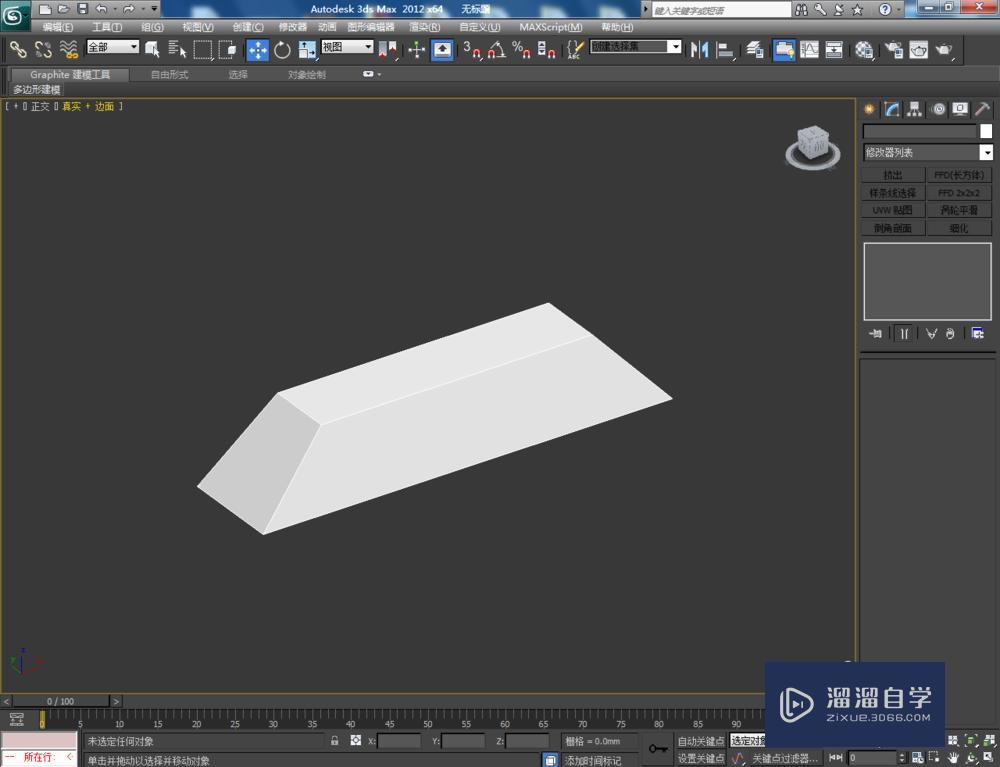Apply the UVW 贴图 modifier button
This screenshot has height=767, width=1000.
(893, 210)
